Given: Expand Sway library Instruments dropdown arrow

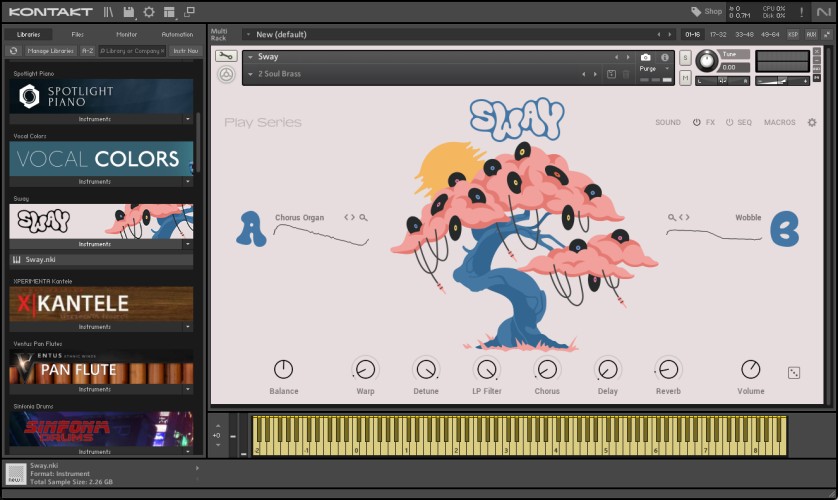Looking at the screenshot, I should coord(188,244).
